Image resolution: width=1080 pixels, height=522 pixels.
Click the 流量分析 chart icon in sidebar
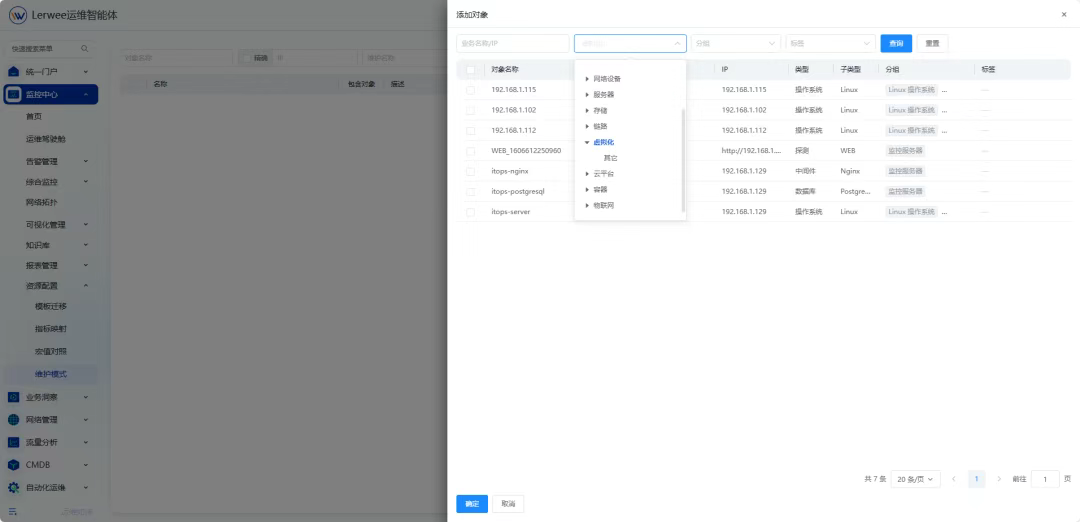coord(14,442)
